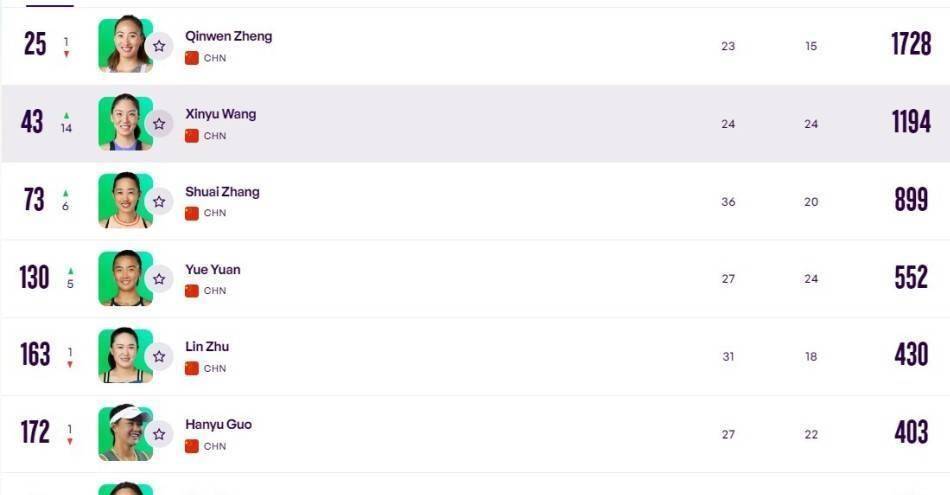950x495 pixels.
Task: Select the flag icon under Shuai Zhang
Action: 192,213
